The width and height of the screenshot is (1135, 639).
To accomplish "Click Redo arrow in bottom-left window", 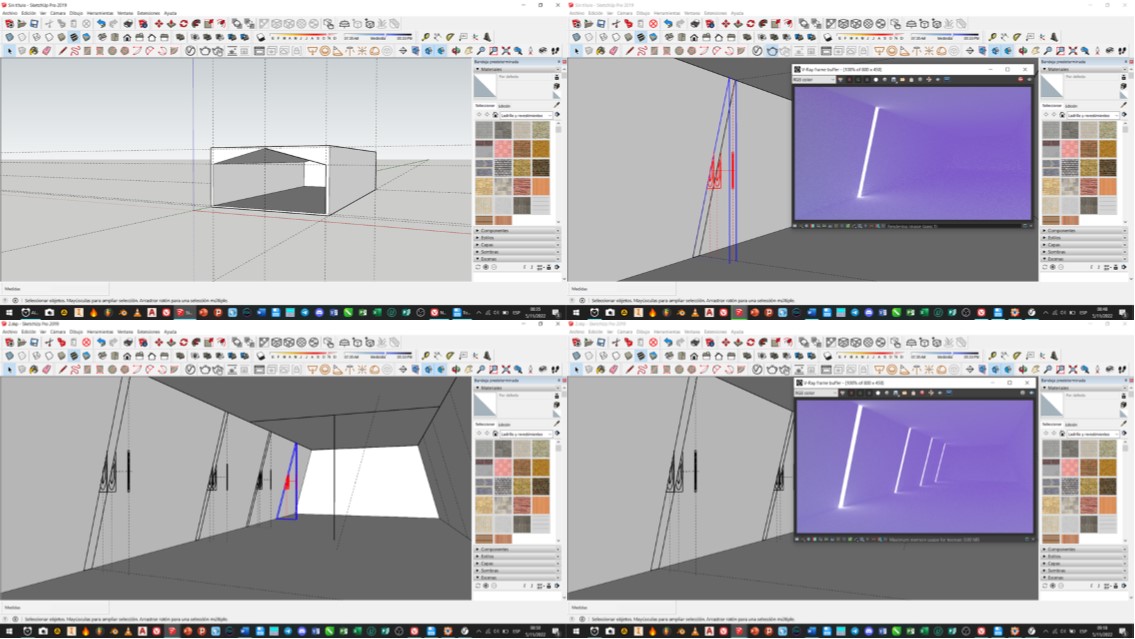I will click(114, 342).
